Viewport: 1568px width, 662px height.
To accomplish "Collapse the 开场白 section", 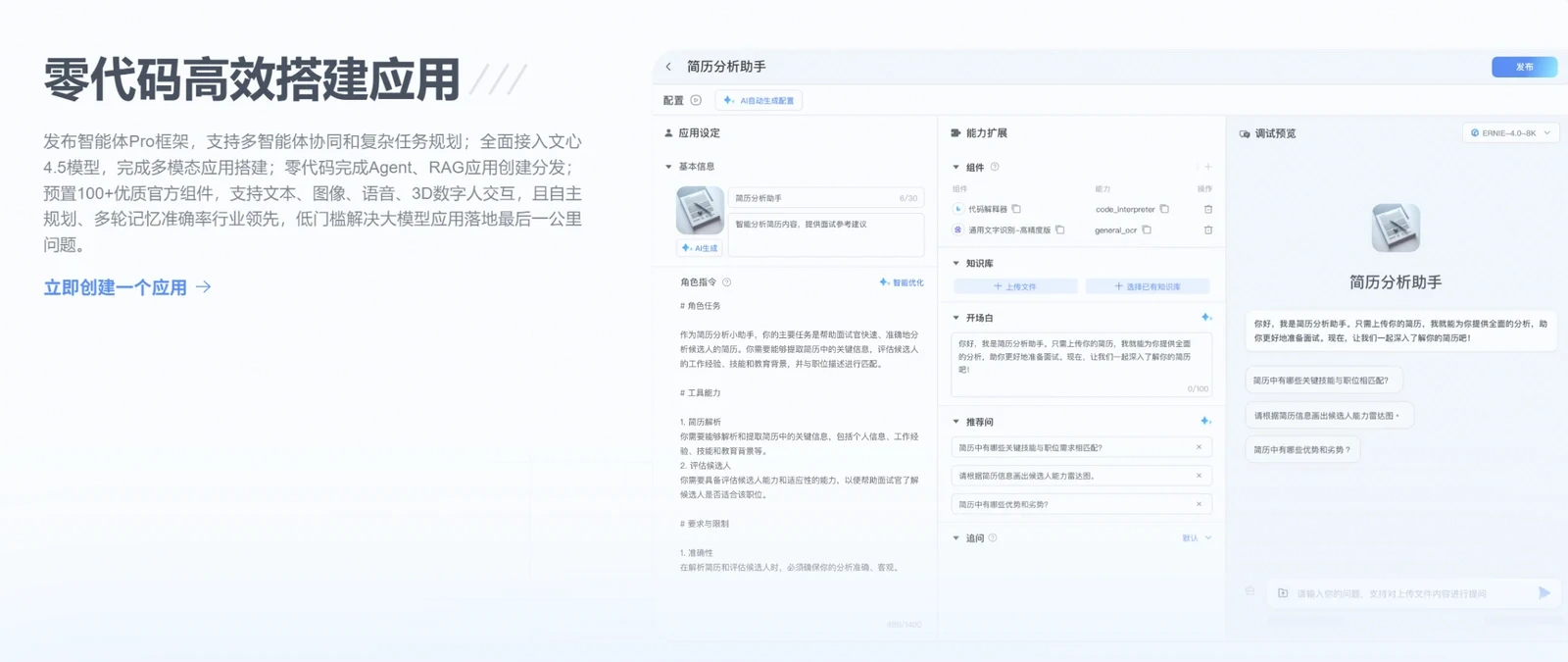I will [956, 318].
